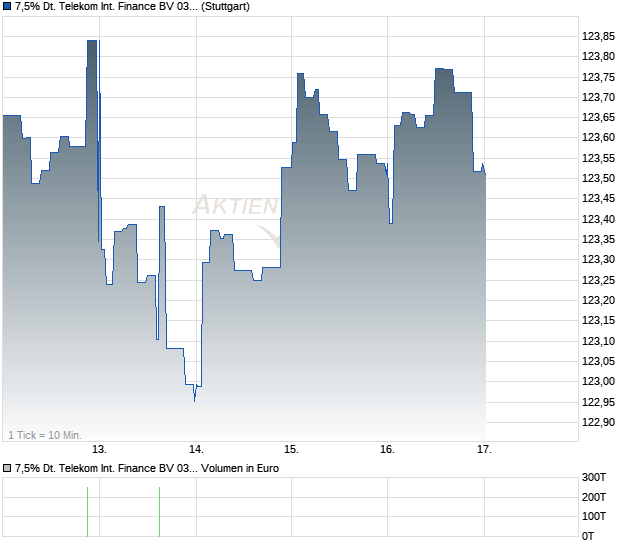This screenshot has height=546, width=620.
Task: Click the second green volume bar before 14.
Action: tap(159, 512)
